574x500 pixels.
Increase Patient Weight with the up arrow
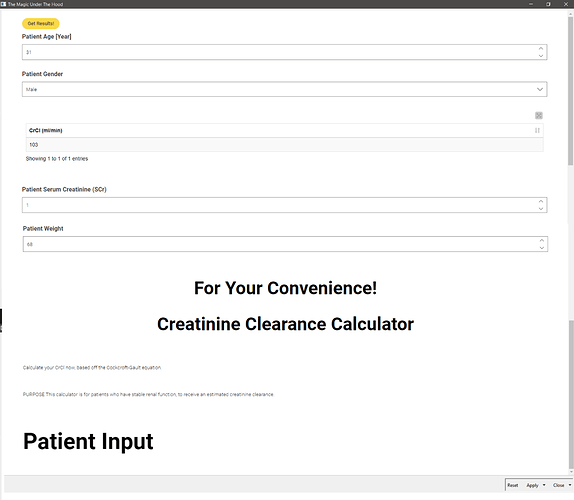tap(541, 240)
